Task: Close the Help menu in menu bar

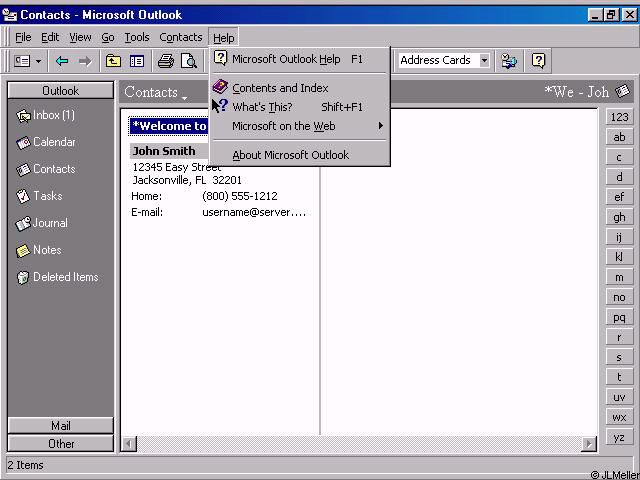Action: [223, 38]
